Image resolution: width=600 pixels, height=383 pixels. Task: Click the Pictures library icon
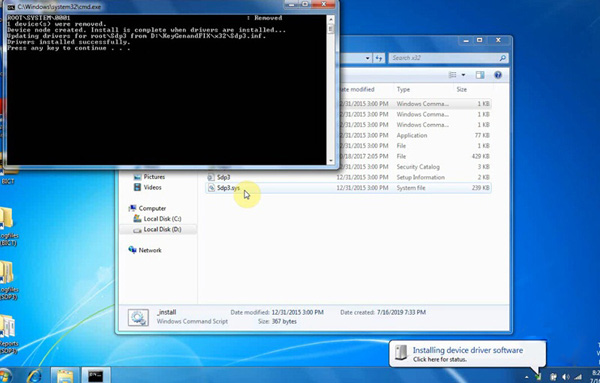[137, 177]
